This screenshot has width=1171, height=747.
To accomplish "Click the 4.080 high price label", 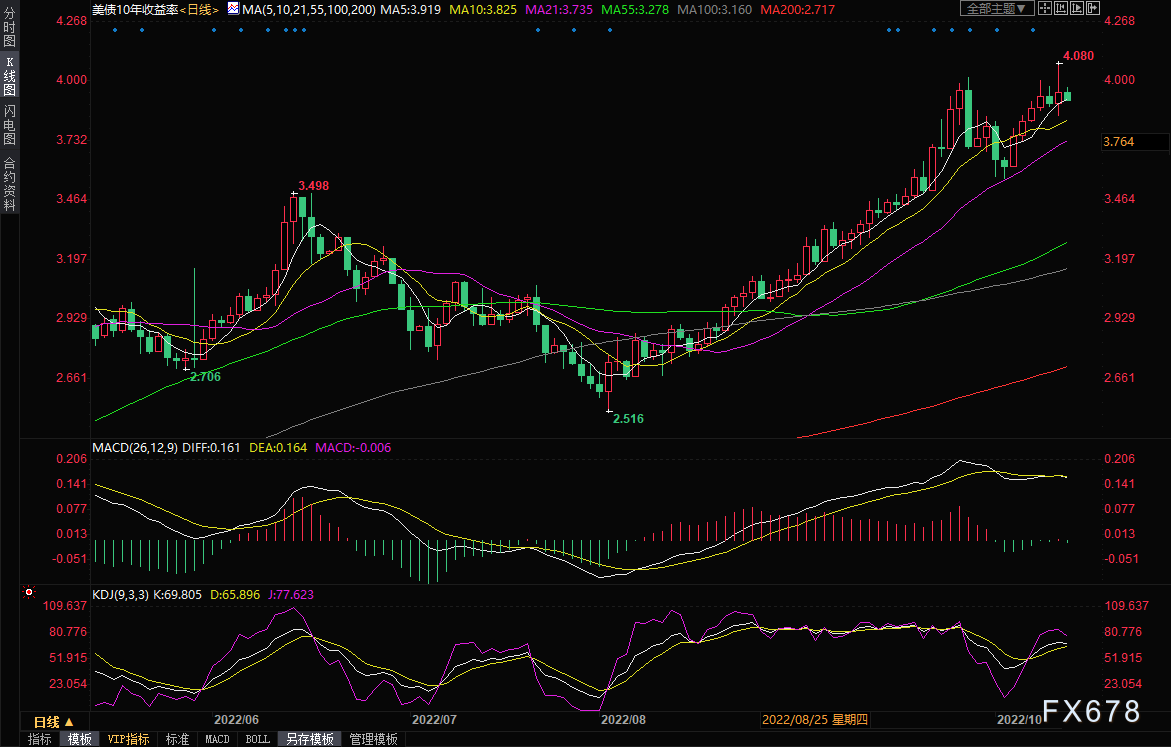I will 1078,56.
